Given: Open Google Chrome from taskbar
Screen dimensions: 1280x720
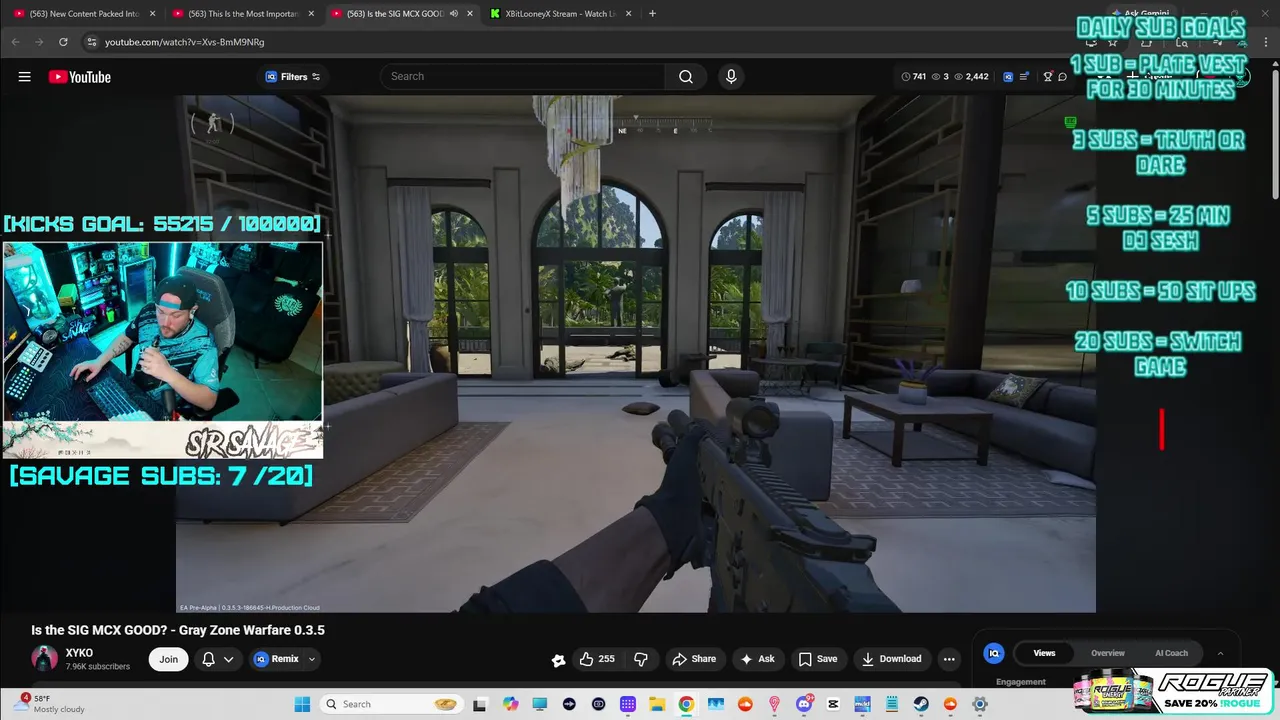Looking at the screenshot, I should [686, 704].
